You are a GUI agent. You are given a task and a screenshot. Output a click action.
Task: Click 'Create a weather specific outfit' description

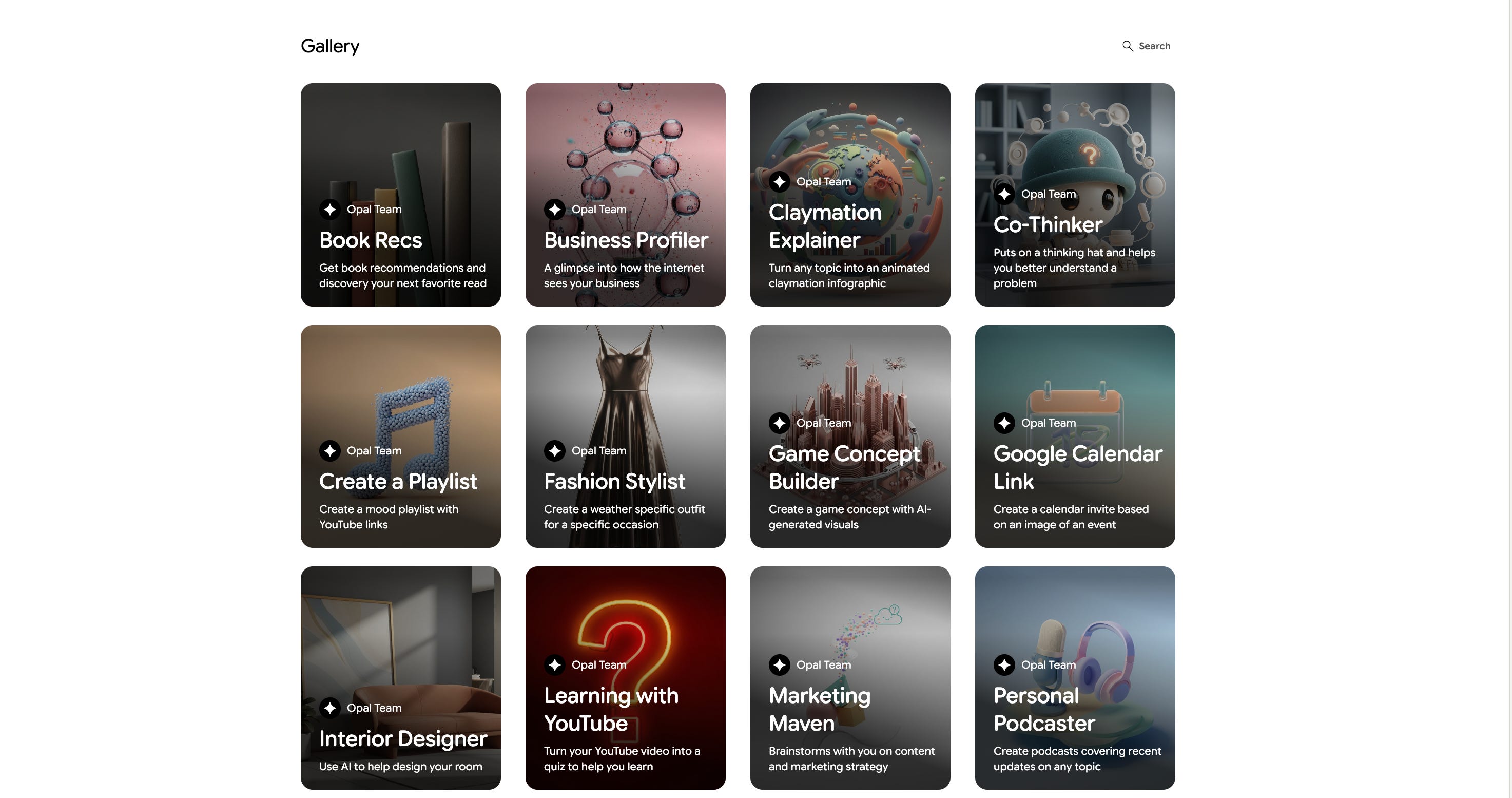624,517
